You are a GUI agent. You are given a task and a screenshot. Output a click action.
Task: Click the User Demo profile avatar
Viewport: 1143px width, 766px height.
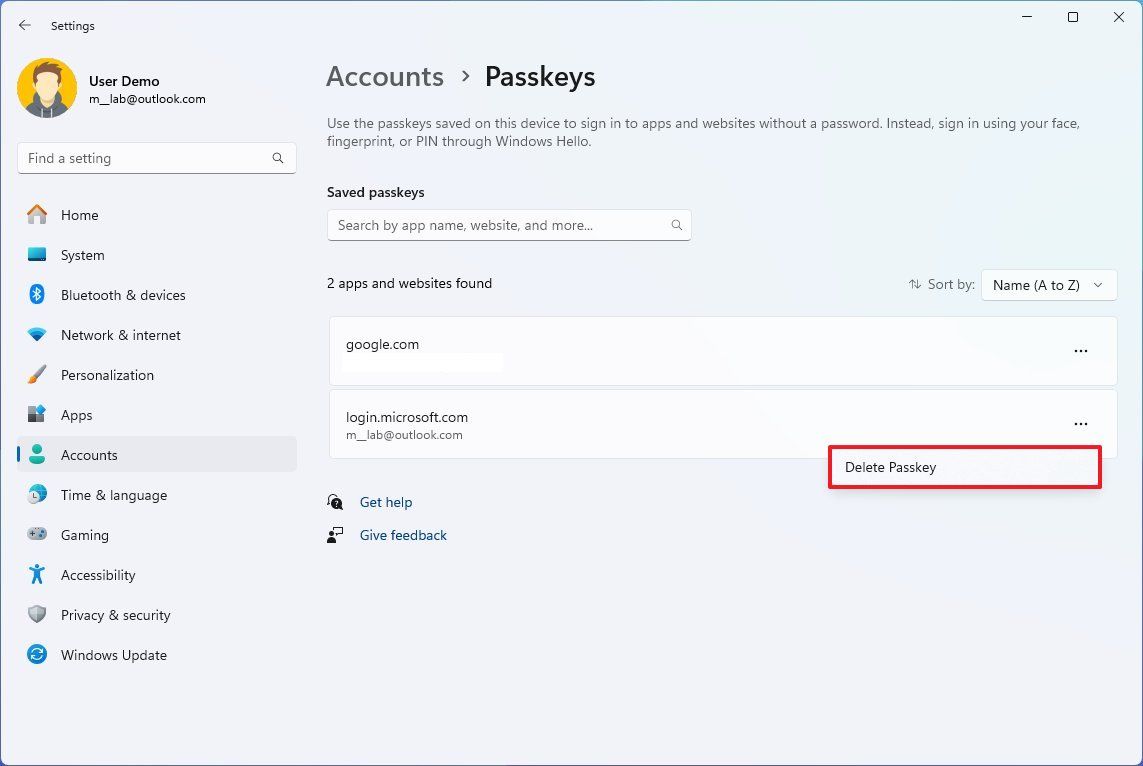(47, 89)
